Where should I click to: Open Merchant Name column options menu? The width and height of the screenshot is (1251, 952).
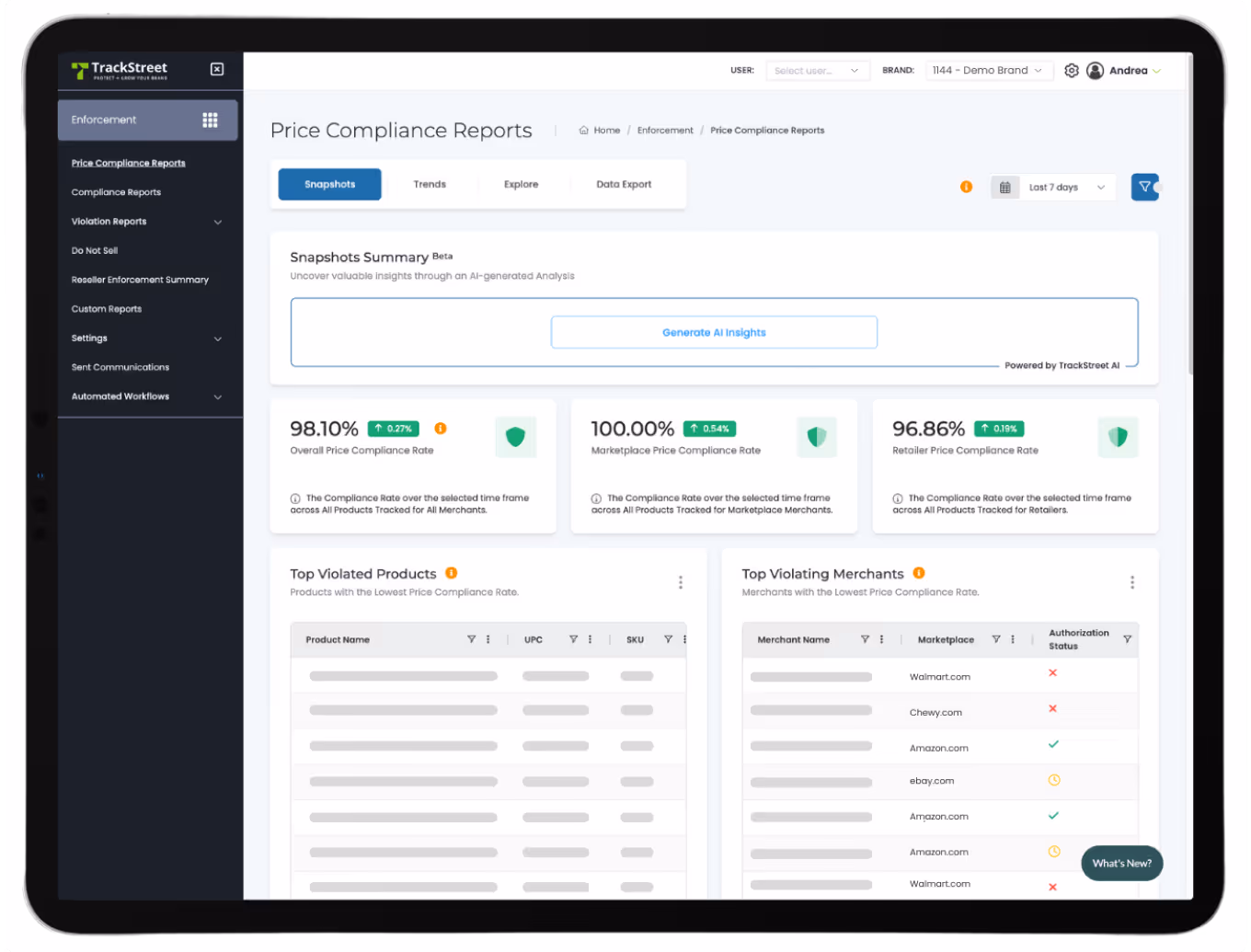(881, 639)
